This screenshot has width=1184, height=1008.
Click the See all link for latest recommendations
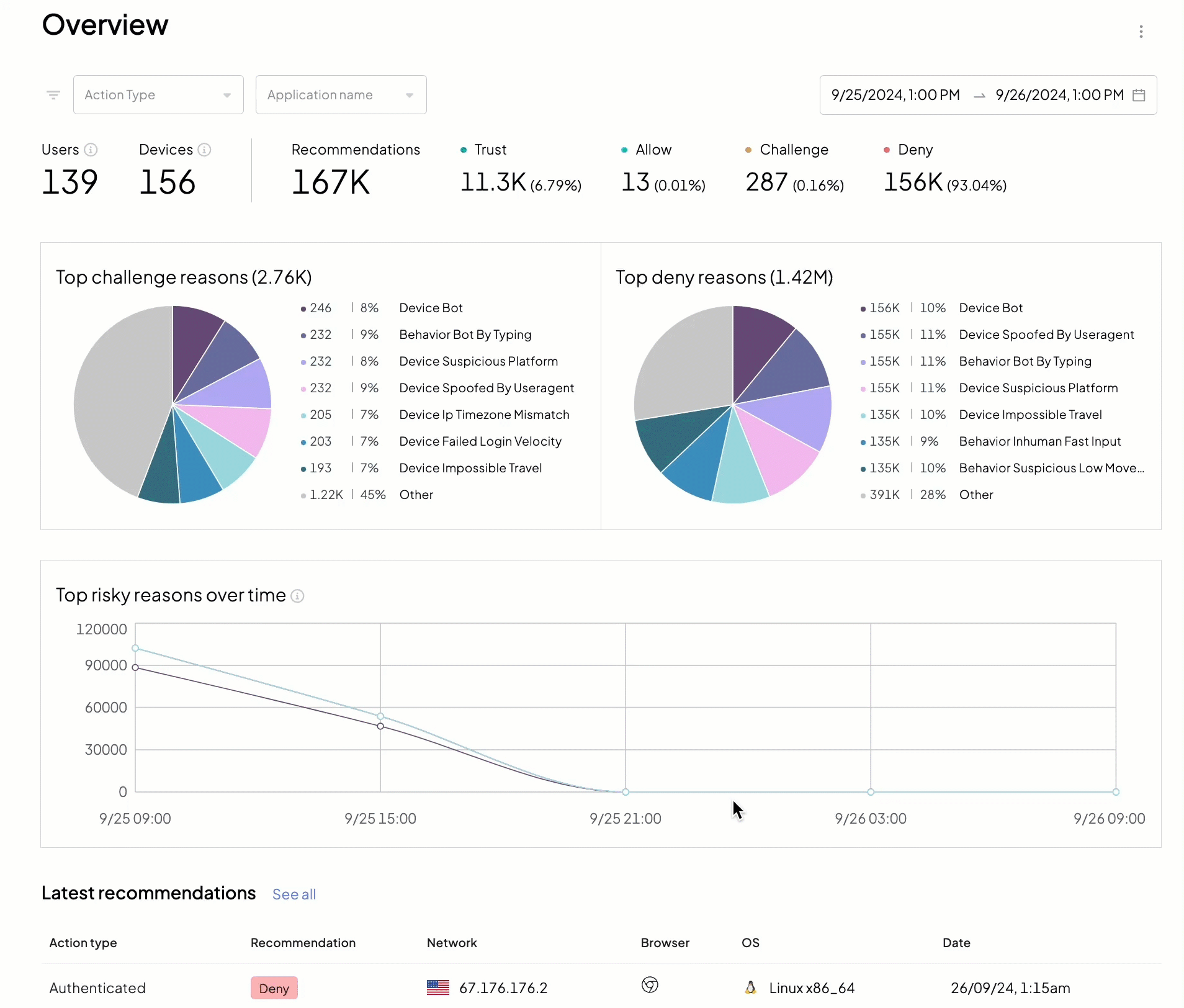point(294,894)
